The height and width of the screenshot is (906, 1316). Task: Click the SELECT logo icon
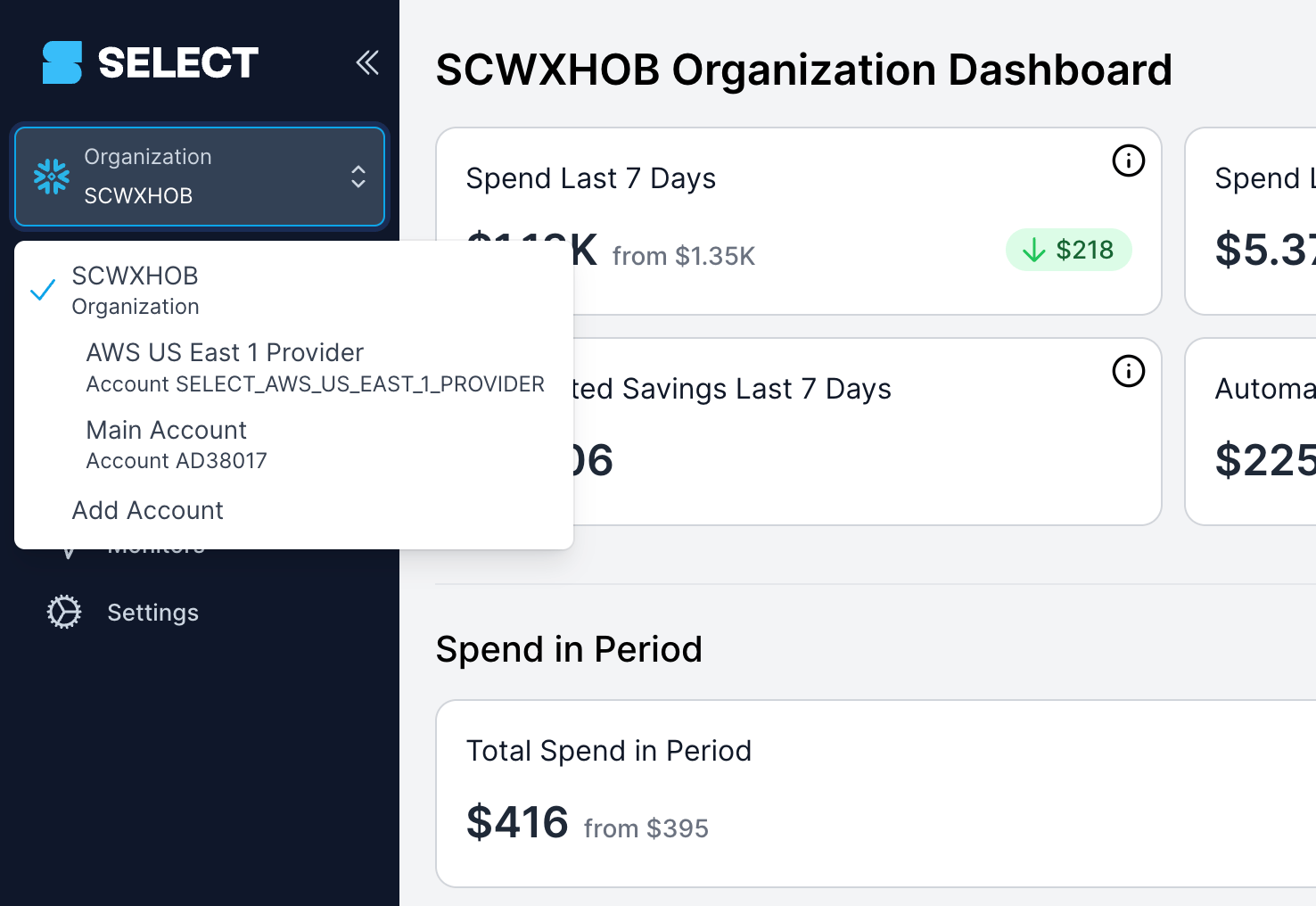[x=62, y=62]
